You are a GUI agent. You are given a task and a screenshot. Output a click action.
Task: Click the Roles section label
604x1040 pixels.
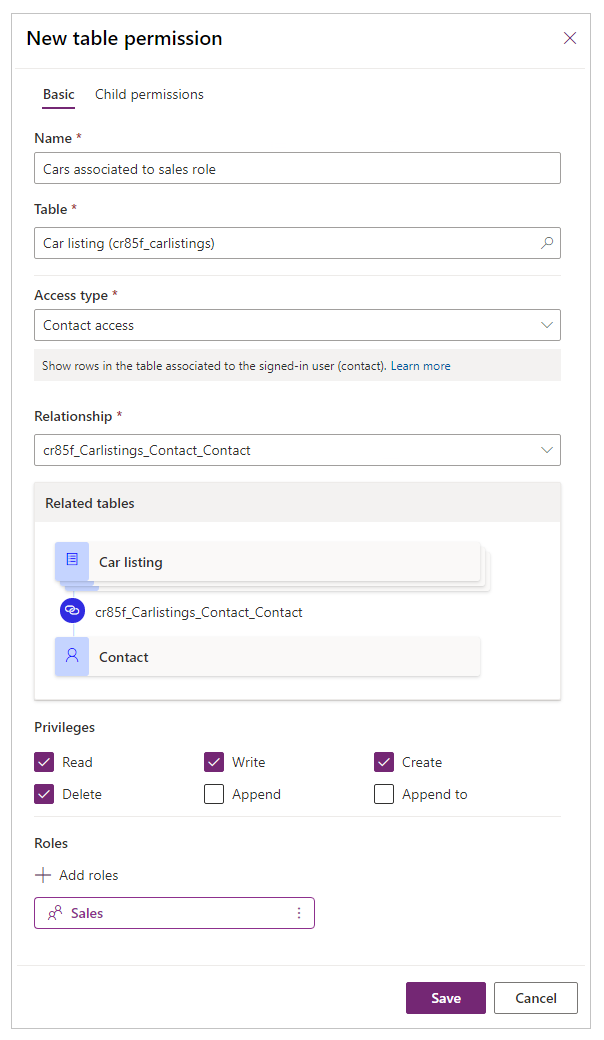(51, 843)
